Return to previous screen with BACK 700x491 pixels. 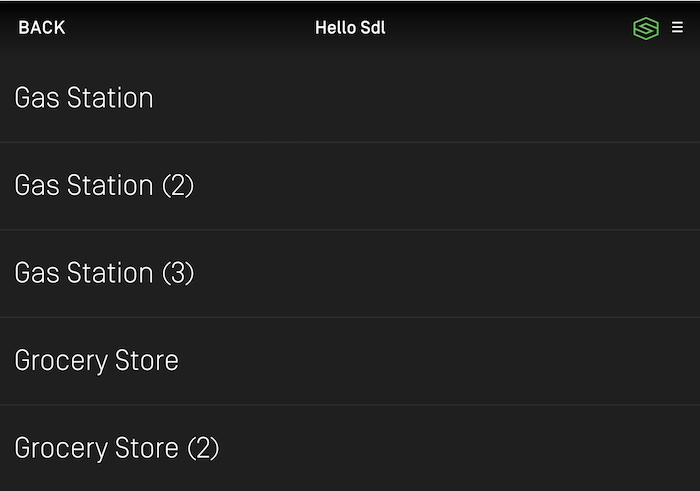pyautogui.click(x=42, y=28)
